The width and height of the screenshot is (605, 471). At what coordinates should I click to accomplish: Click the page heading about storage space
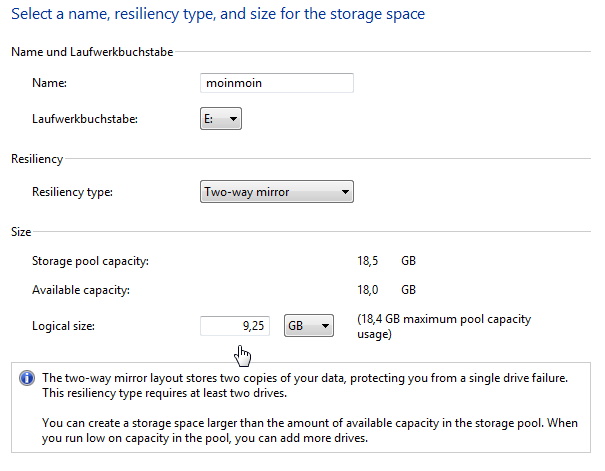218,14
